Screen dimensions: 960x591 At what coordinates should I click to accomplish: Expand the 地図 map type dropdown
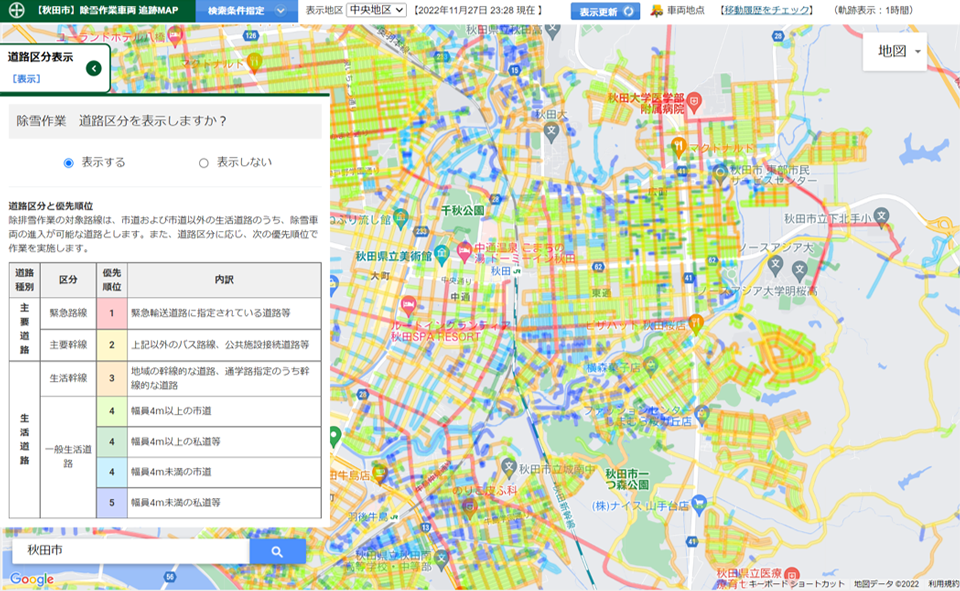900,51
